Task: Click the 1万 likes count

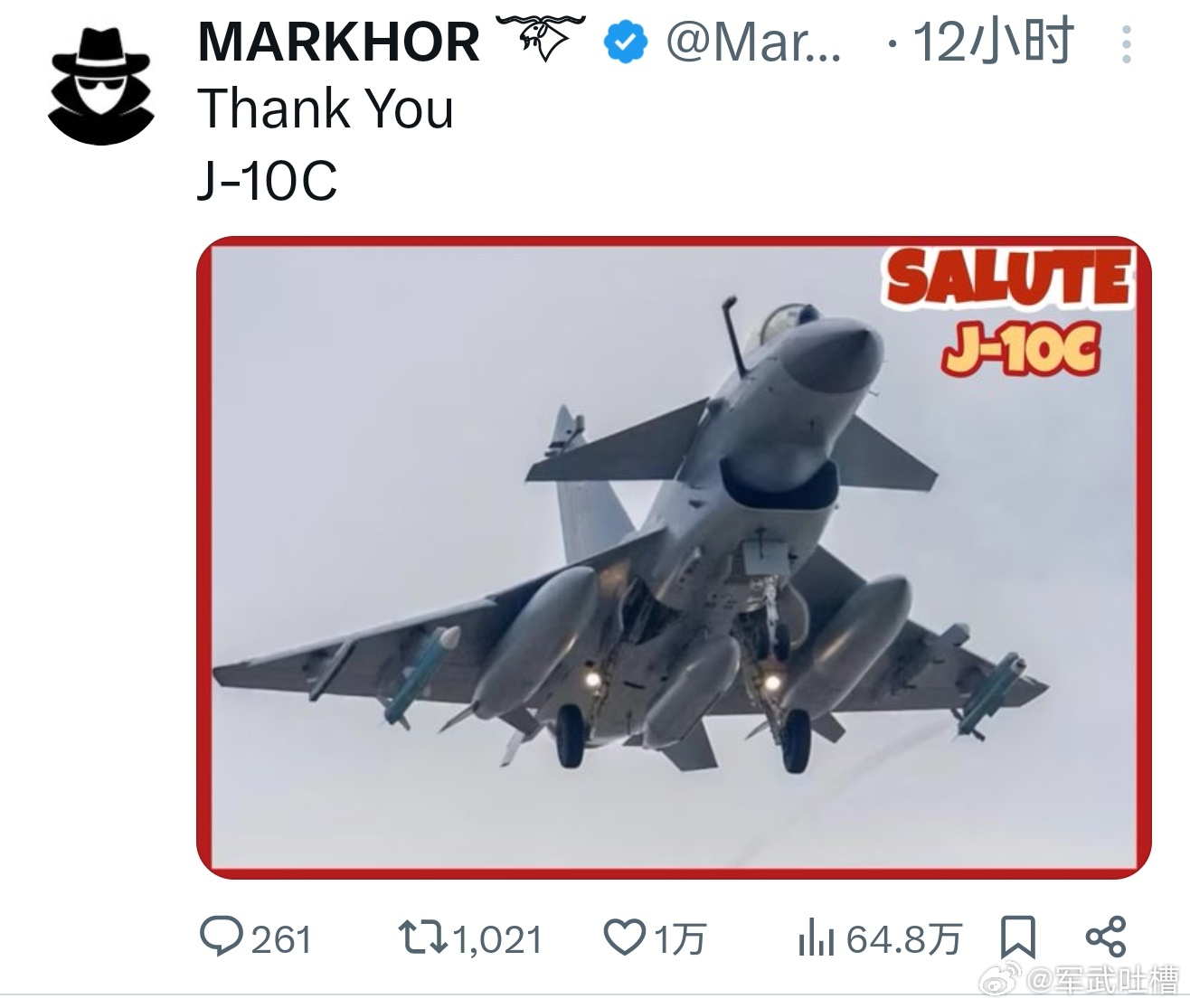Action: (679, 939)
